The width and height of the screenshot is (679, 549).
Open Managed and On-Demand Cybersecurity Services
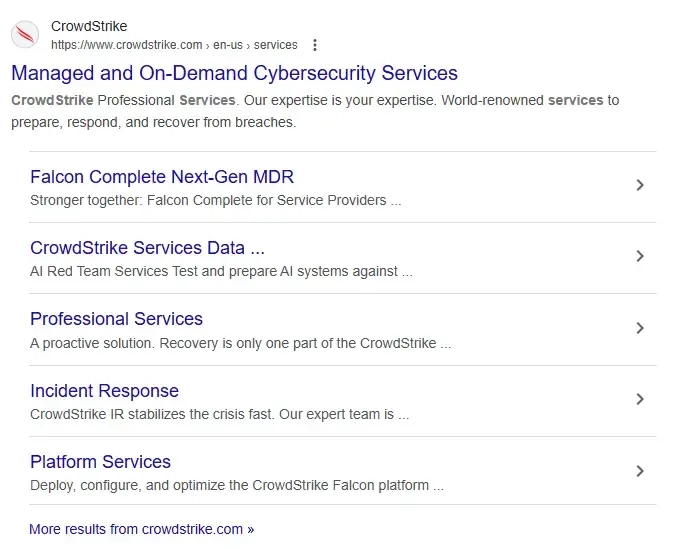234,73
